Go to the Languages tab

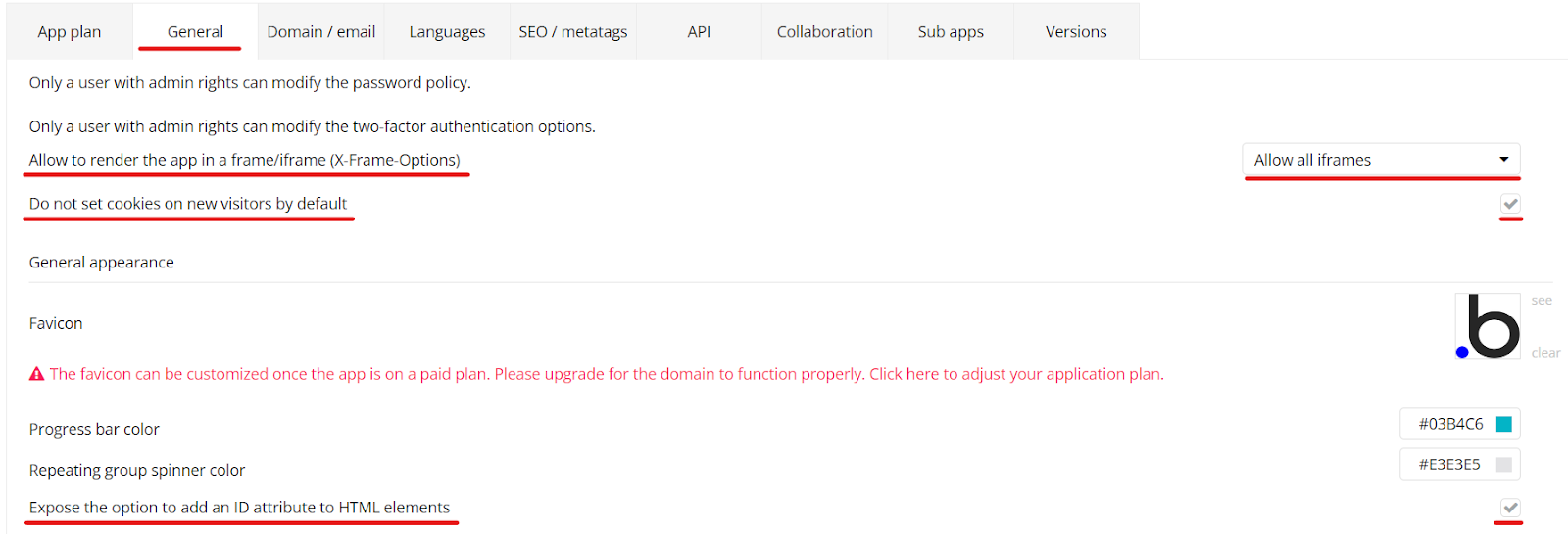[447, 32]
